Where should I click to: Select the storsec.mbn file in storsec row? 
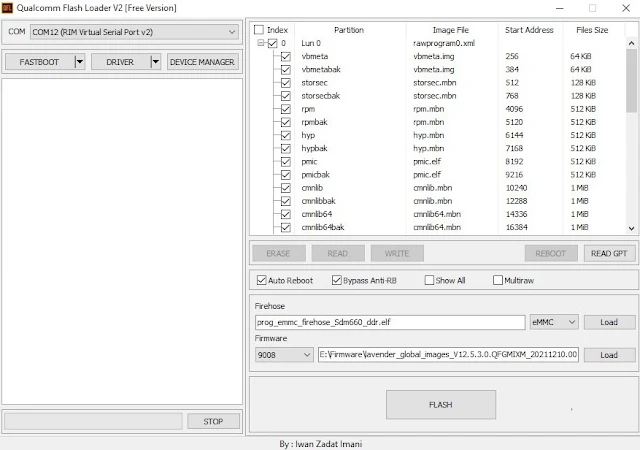[435, 82]
